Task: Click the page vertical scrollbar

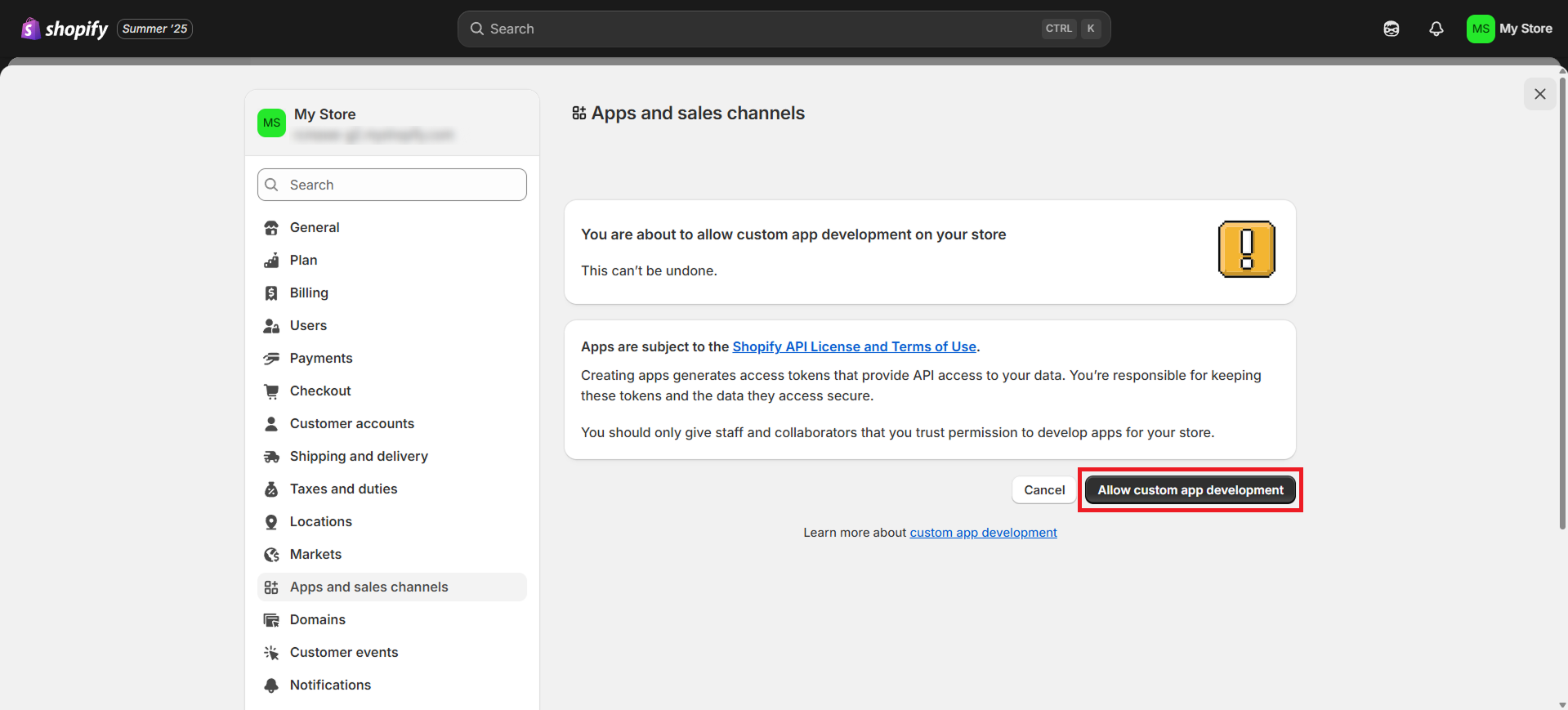Action: pyautogui.click(x=1562, y=302)
